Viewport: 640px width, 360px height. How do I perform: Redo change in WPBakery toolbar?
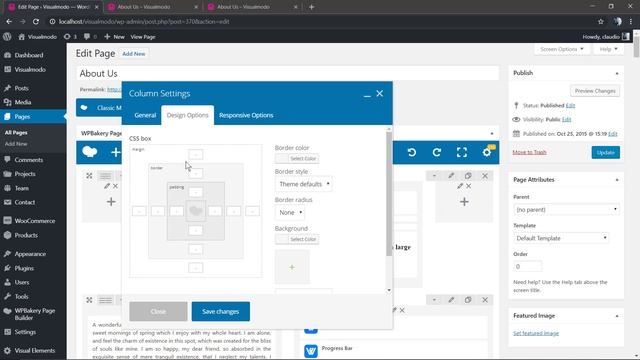click(x=437, y=152)
